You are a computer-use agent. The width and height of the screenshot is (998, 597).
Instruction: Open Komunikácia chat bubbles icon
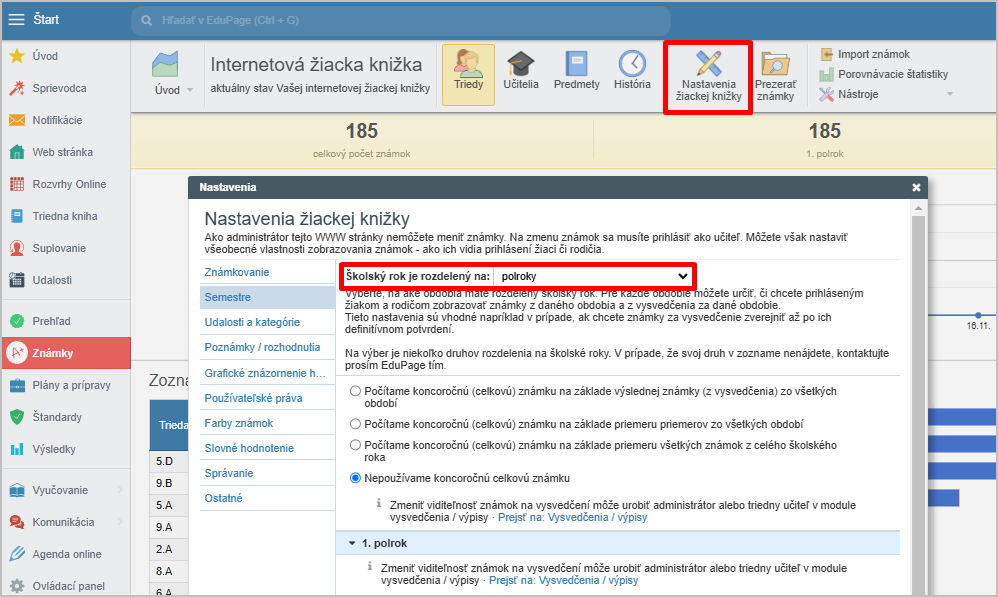(x=17, y=522)
